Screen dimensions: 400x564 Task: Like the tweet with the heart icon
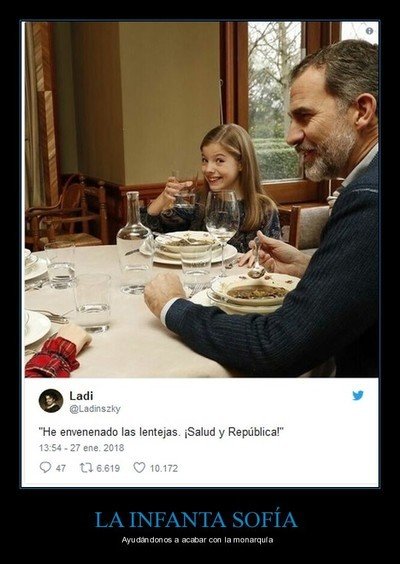139,467
